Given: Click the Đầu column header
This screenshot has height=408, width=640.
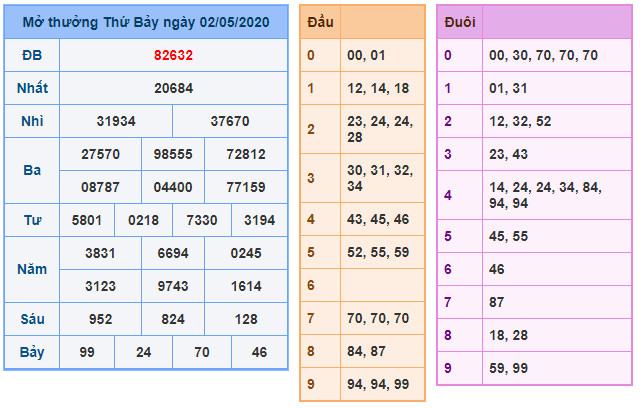Looking at the screenshot, I should click(320, 22).
